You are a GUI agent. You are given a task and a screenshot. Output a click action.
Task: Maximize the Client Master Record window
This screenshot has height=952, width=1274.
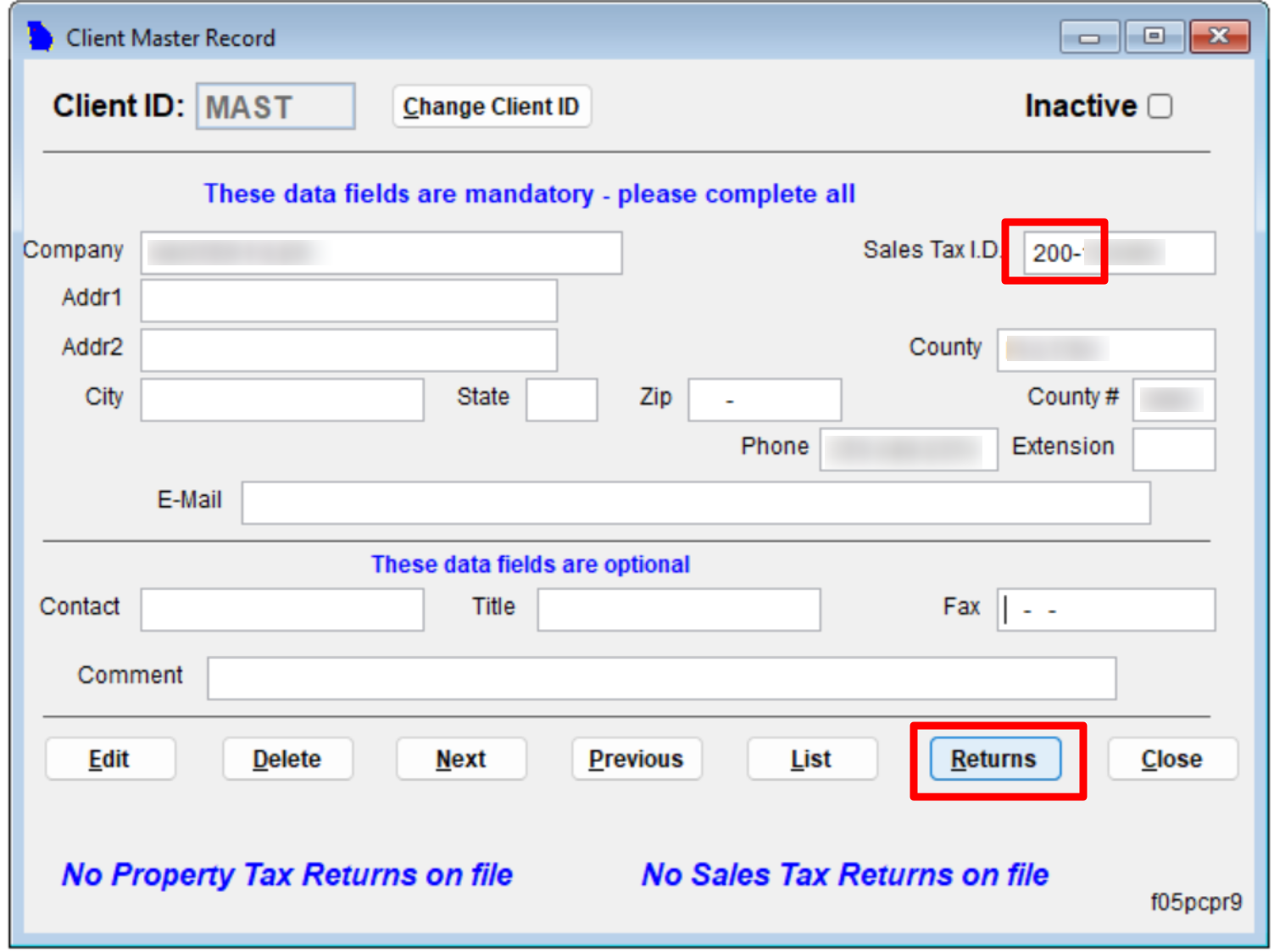[x=1154, y=36]
